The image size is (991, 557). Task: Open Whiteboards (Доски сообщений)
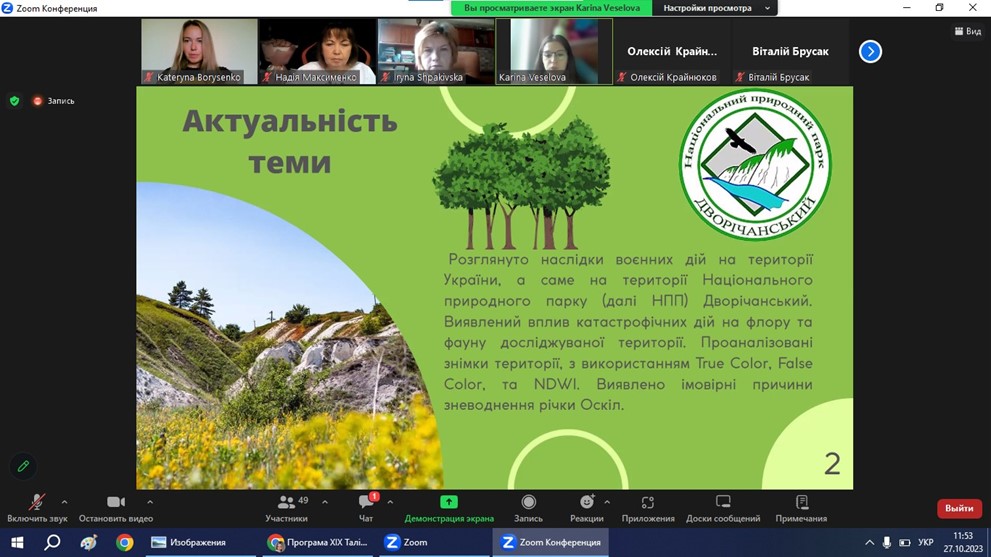tap(723, 507)
